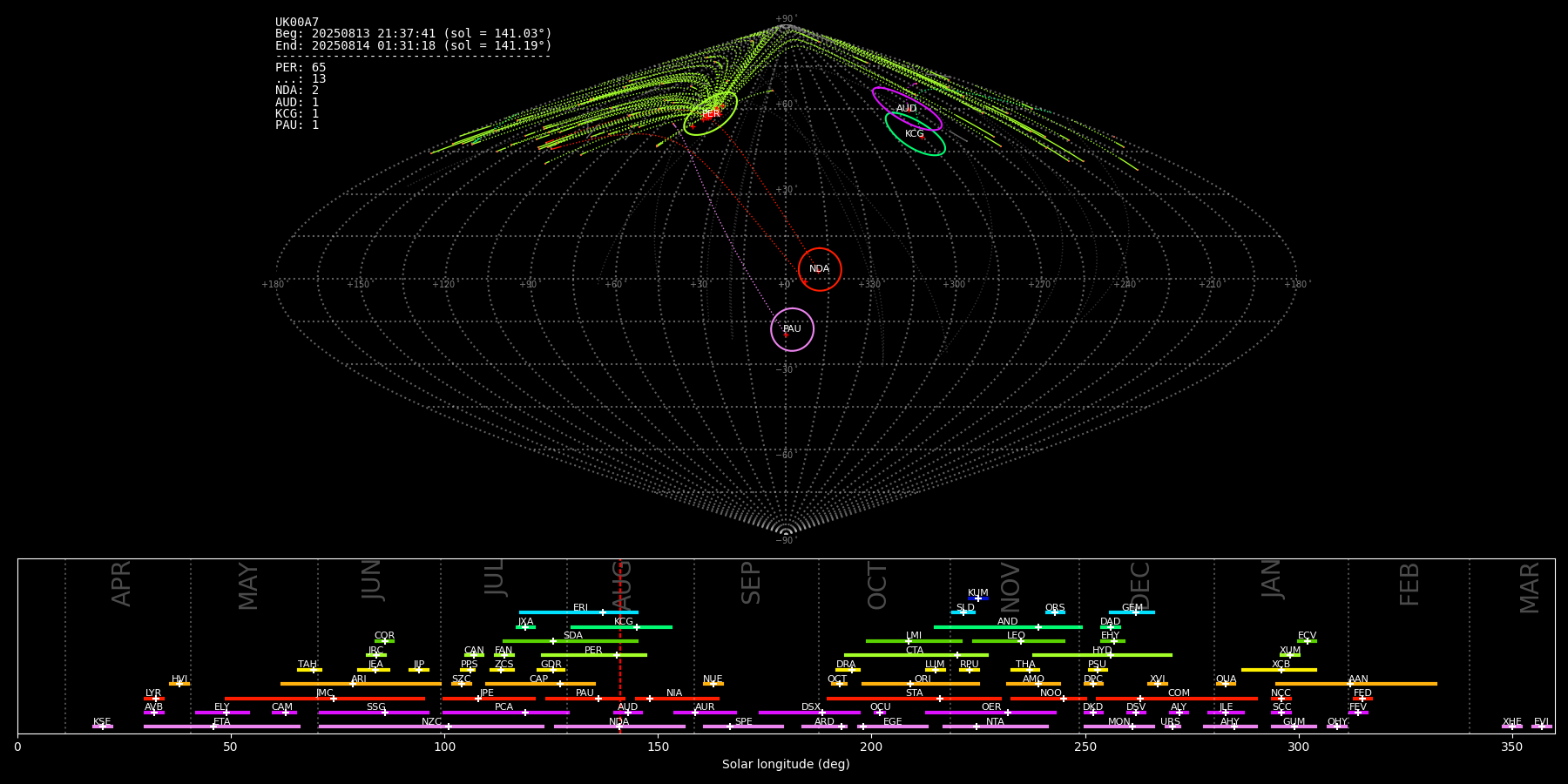
Task: Click the QUA shower bar in the timeline
Action: 1226,684
